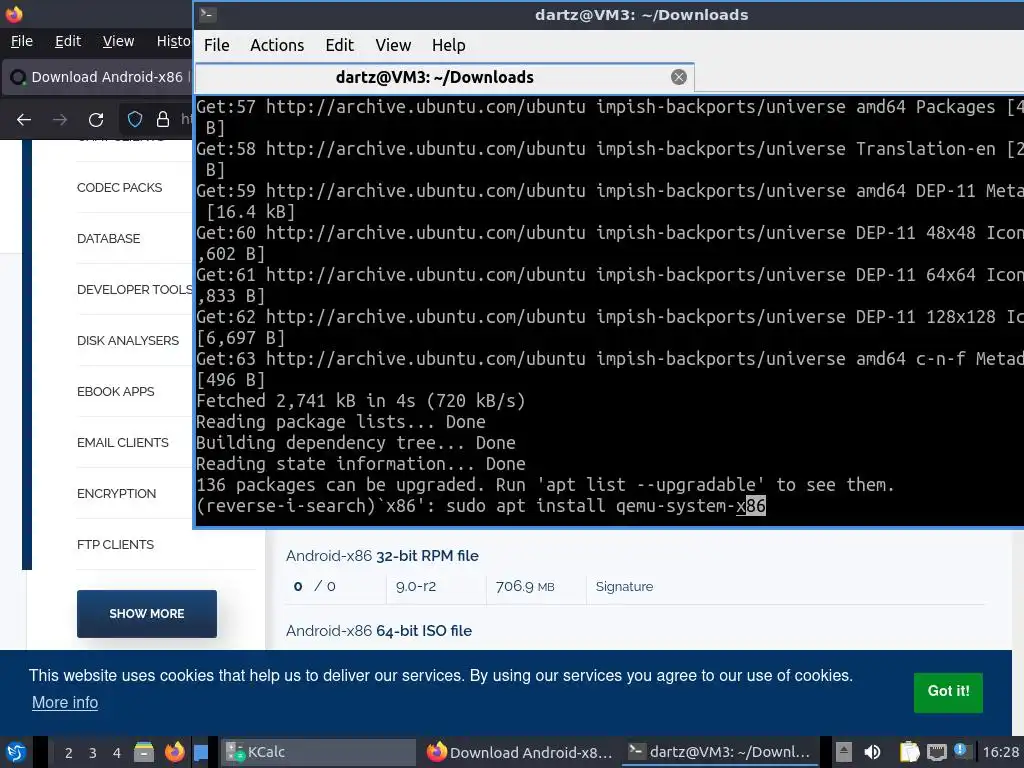Viewport: 1024px width, 768px height.
Task: Click the SHOW MORE button
Action: pyautogui.click(x=147, y=614)
